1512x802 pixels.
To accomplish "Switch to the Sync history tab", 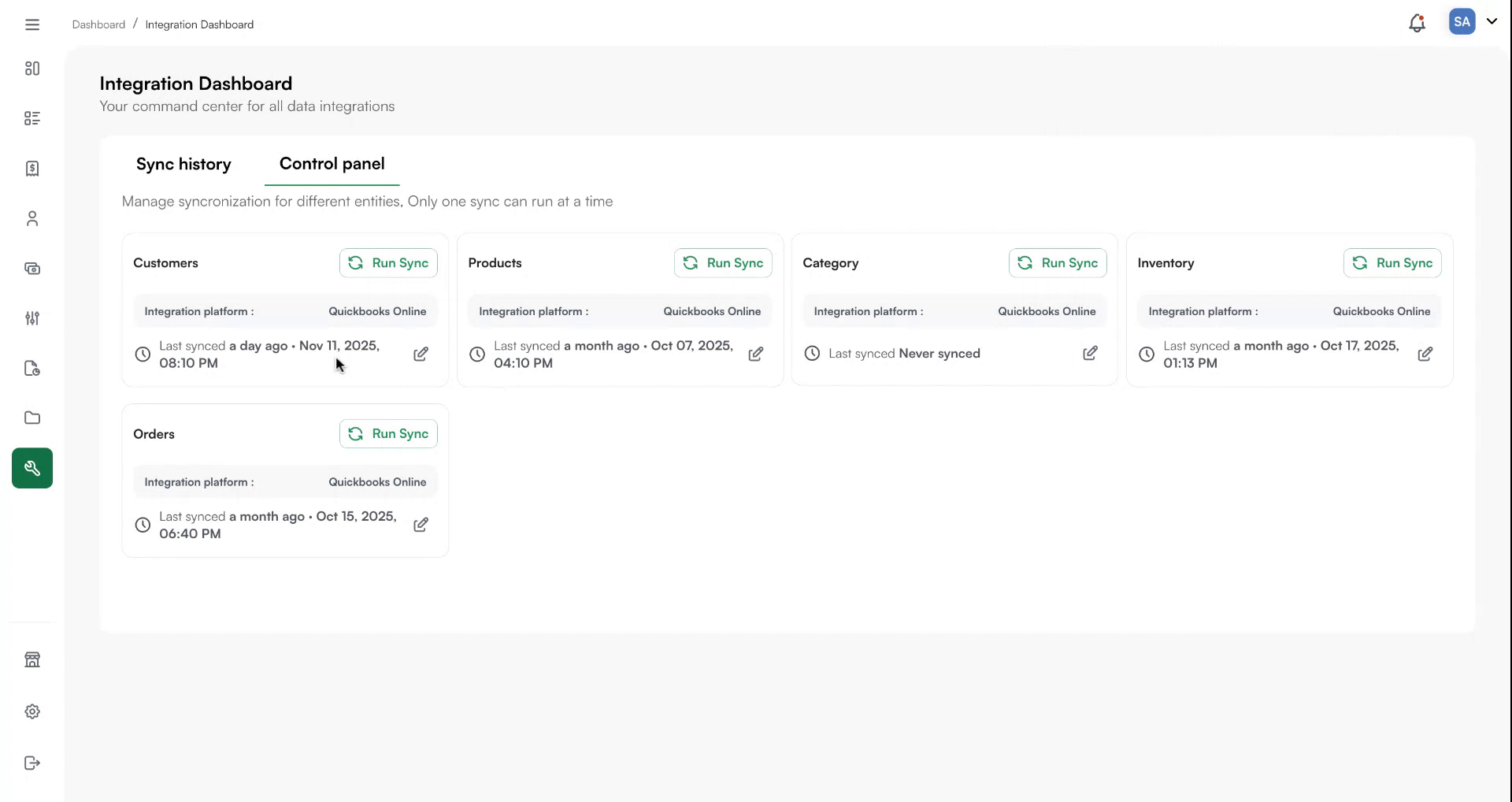I will pyautogui.click(x=183, y=165).
